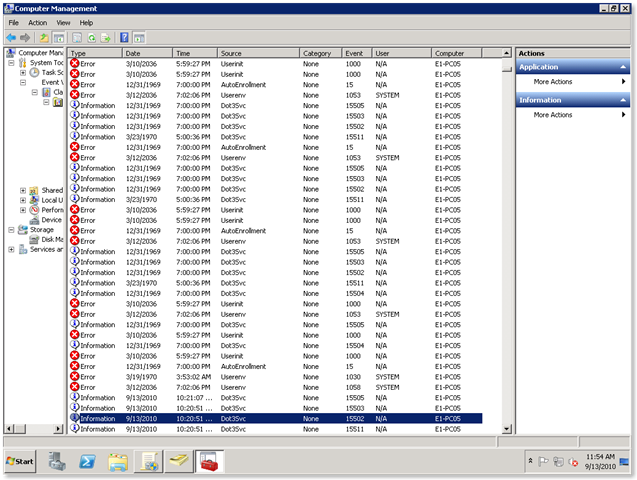Screen dimensions: 637x480
Task: Expand the Task Scheduler tree node
Action: pyautogui.click(x=22, y=73)
